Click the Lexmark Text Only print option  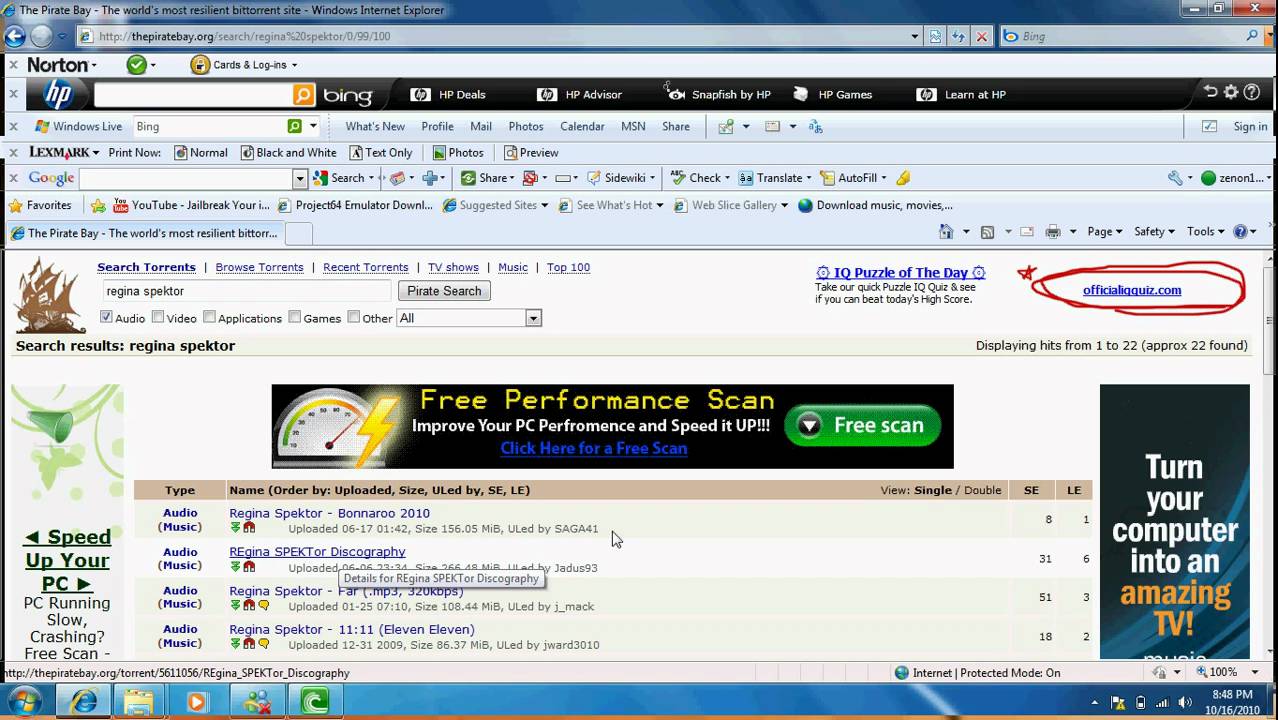[381, 153]
